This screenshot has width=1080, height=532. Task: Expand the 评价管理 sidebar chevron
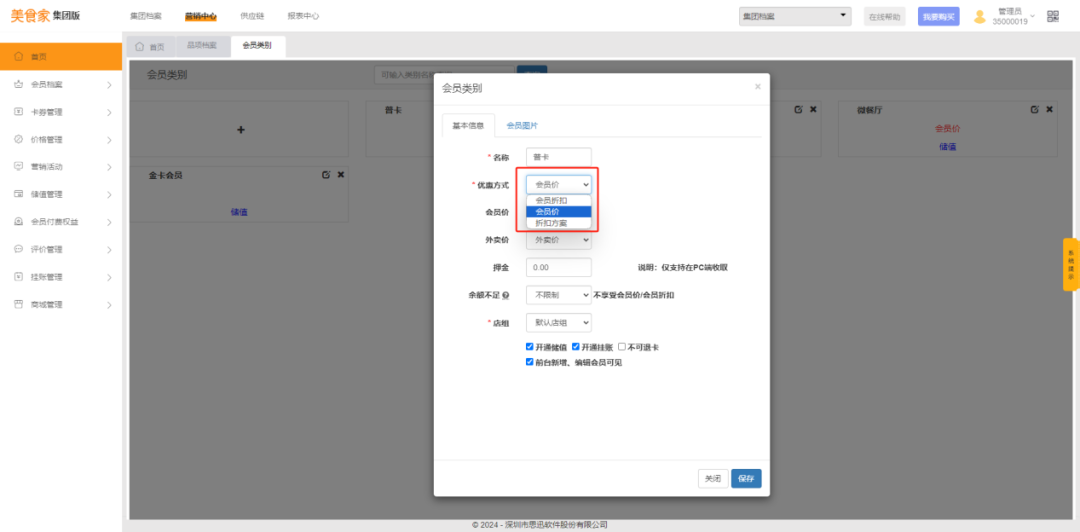(110, 250)
